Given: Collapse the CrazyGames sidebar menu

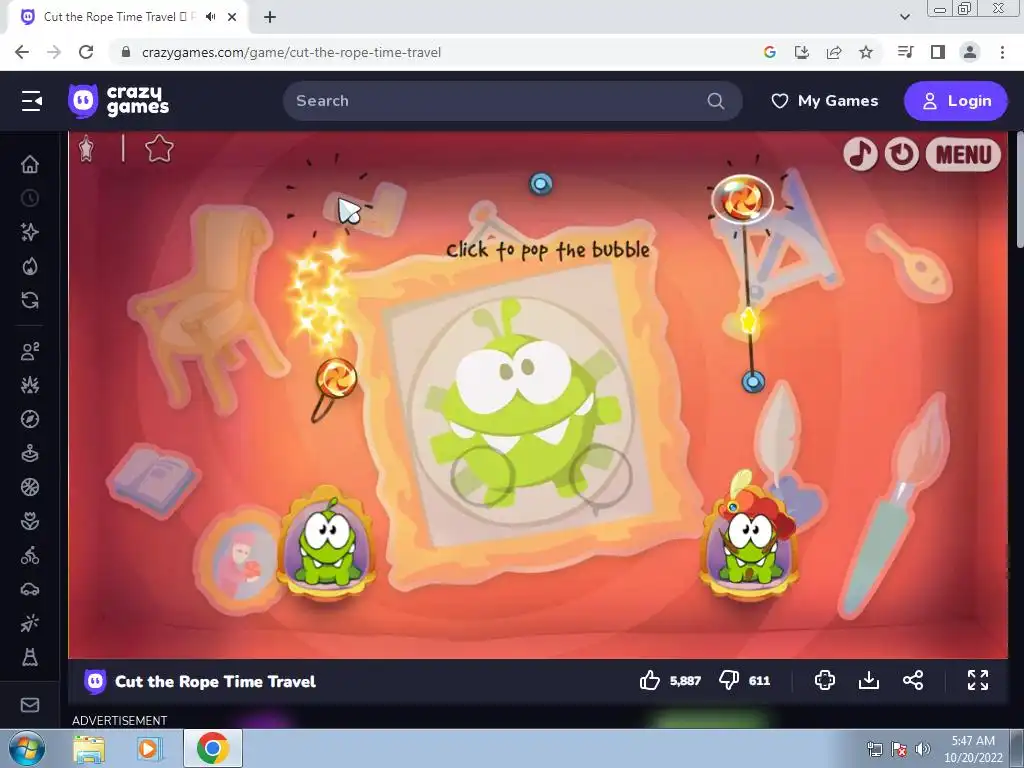Looking at the screenshot, I should click(x=31, y=101).
